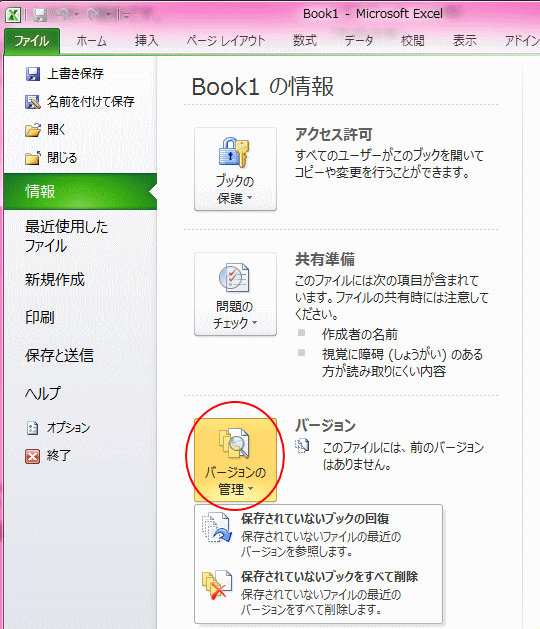
Task: Close the workbook with 閉じる
Action: point(51,158)
